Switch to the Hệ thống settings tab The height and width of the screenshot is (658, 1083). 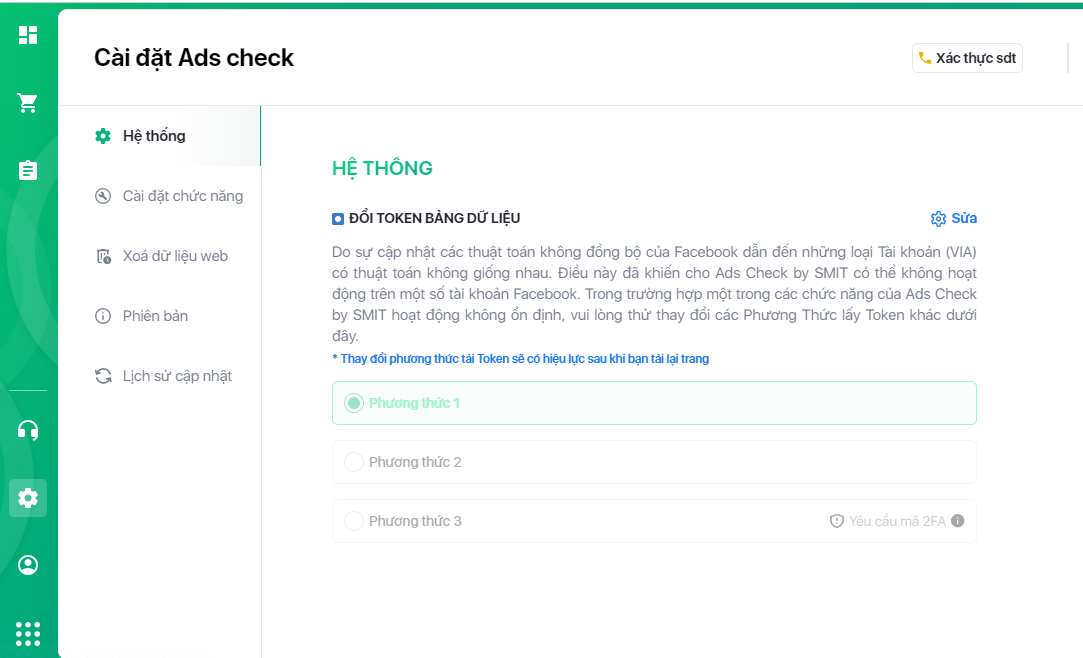click(153, 136)
